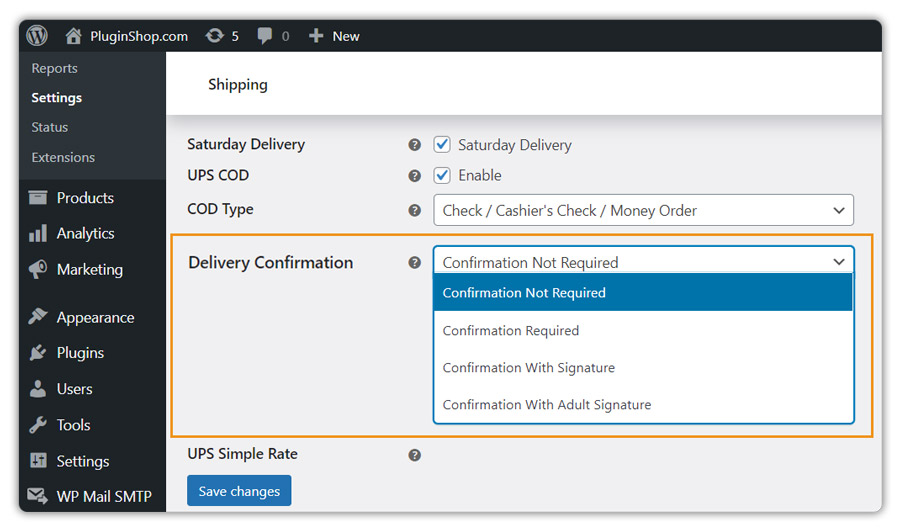Click the Appearance paintbrush icon

pyautogui.click(x=38, y=317)
